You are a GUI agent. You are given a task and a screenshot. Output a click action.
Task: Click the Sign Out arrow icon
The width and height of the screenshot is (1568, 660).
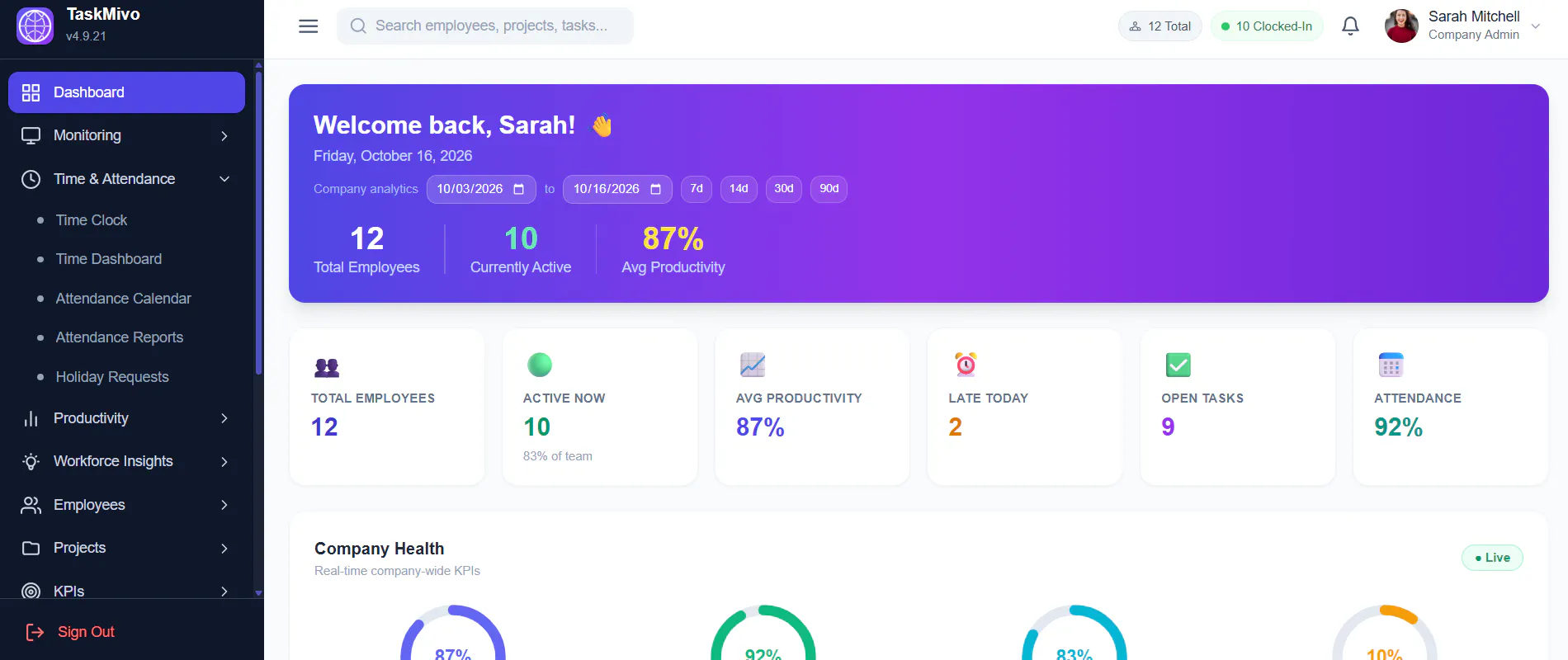coord(35,632)
